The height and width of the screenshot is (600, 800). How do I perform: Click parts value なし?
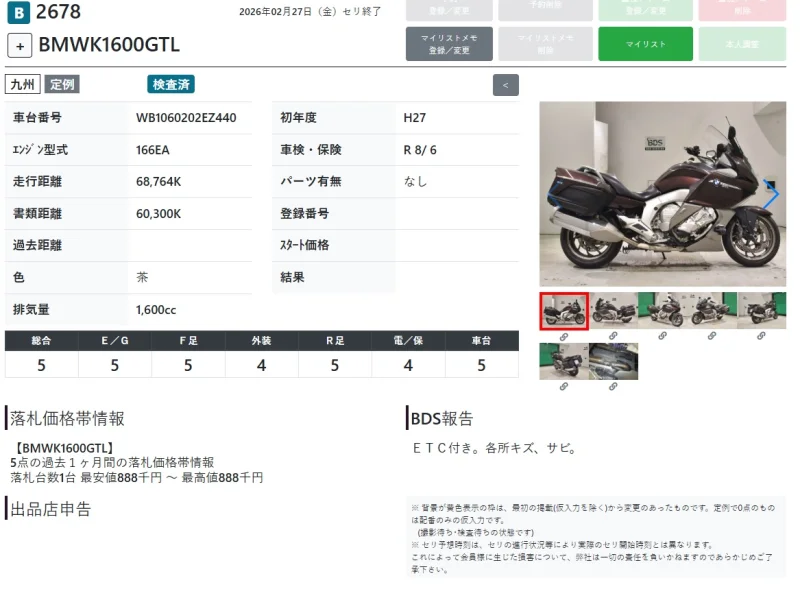415,182
